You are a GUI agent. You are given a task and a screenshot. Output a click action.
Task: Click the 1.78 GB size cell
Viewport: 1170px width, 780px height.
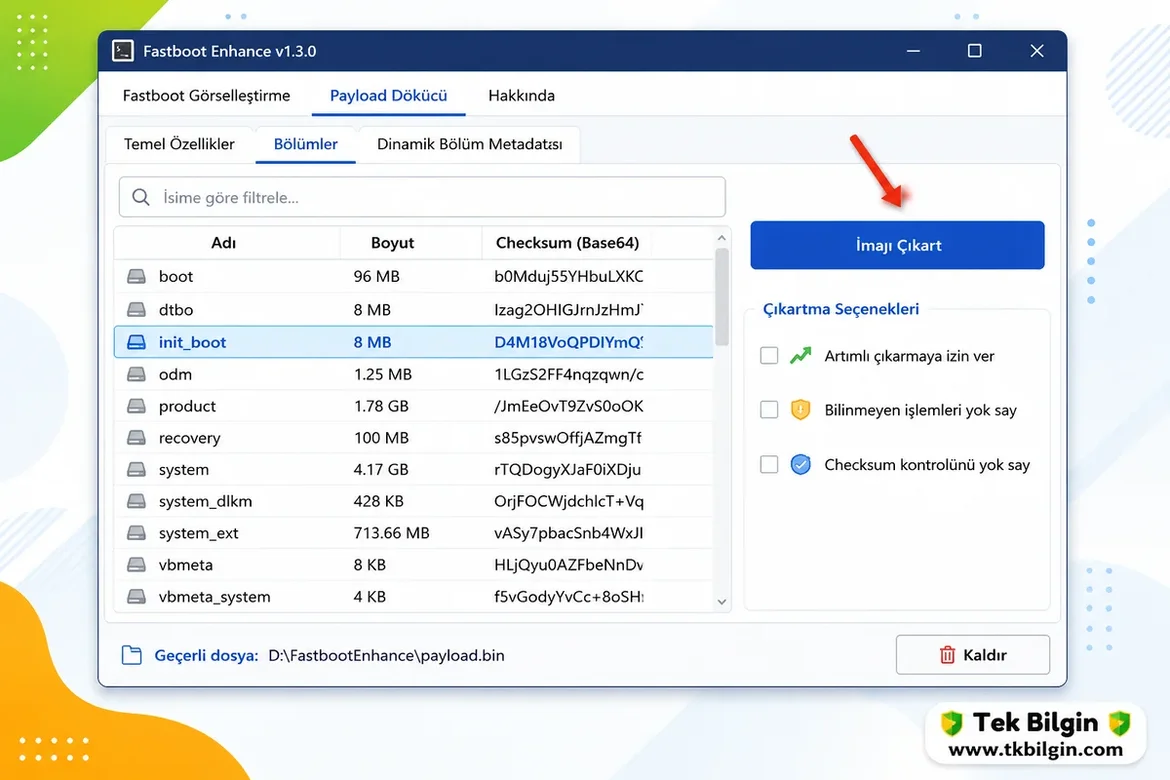pyautogui.click(x=381, y=406)
